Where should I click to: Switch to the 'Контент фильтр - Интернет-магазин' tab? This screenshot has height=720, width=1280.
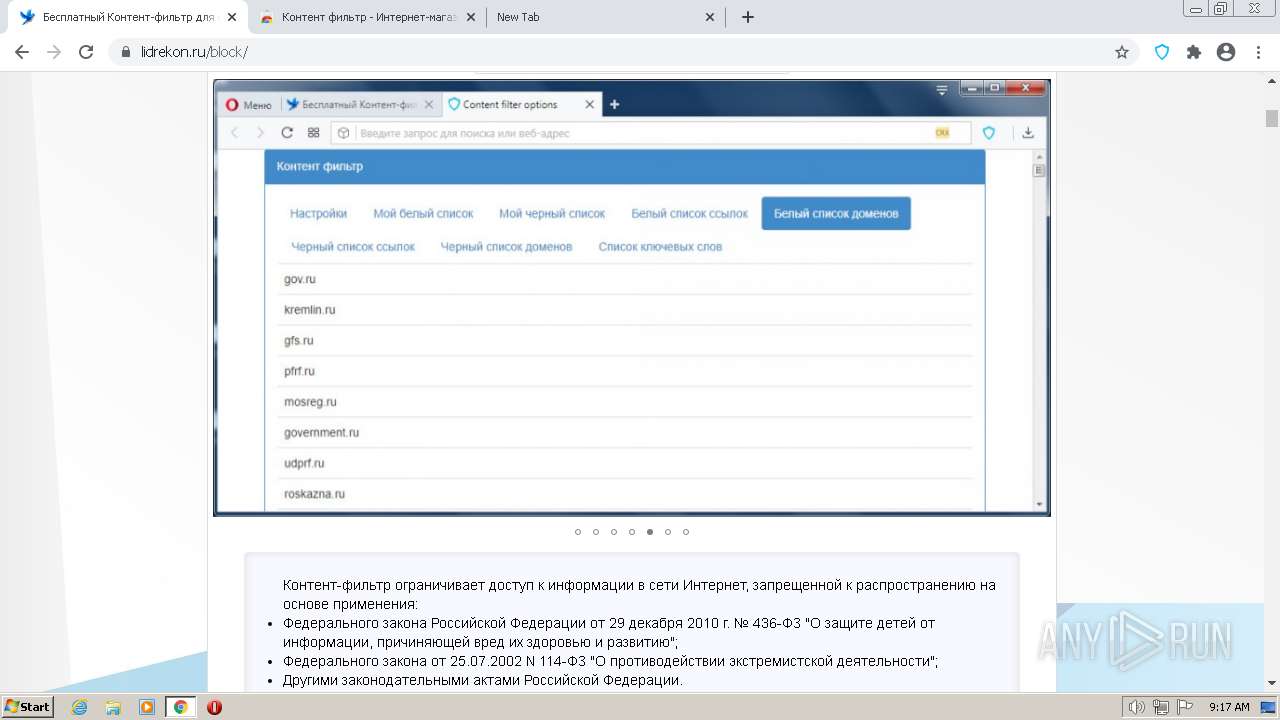point(367,17)
